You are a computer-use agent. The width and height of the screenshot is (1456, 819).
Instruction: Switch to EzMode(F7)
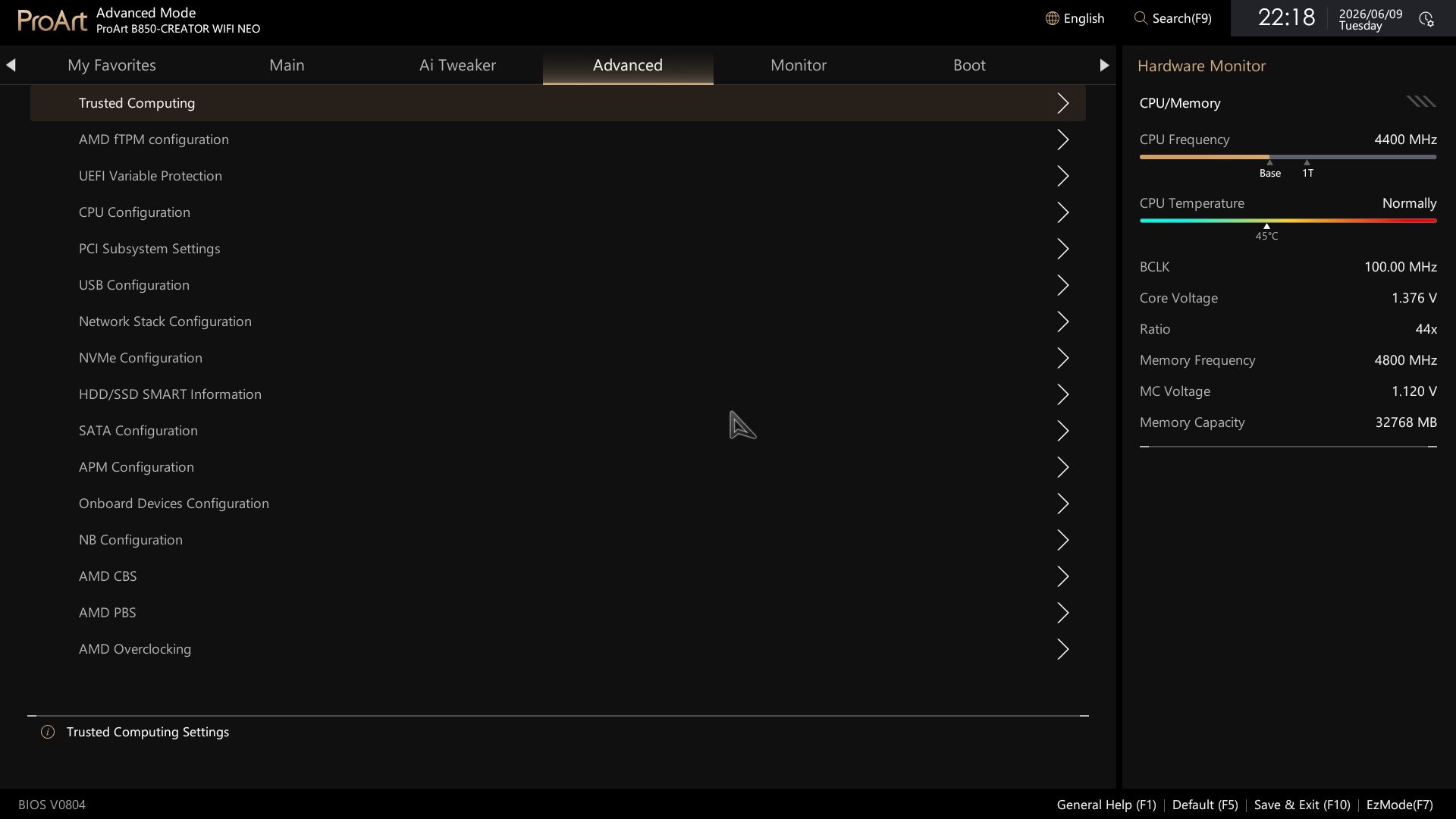point(1399,805)
